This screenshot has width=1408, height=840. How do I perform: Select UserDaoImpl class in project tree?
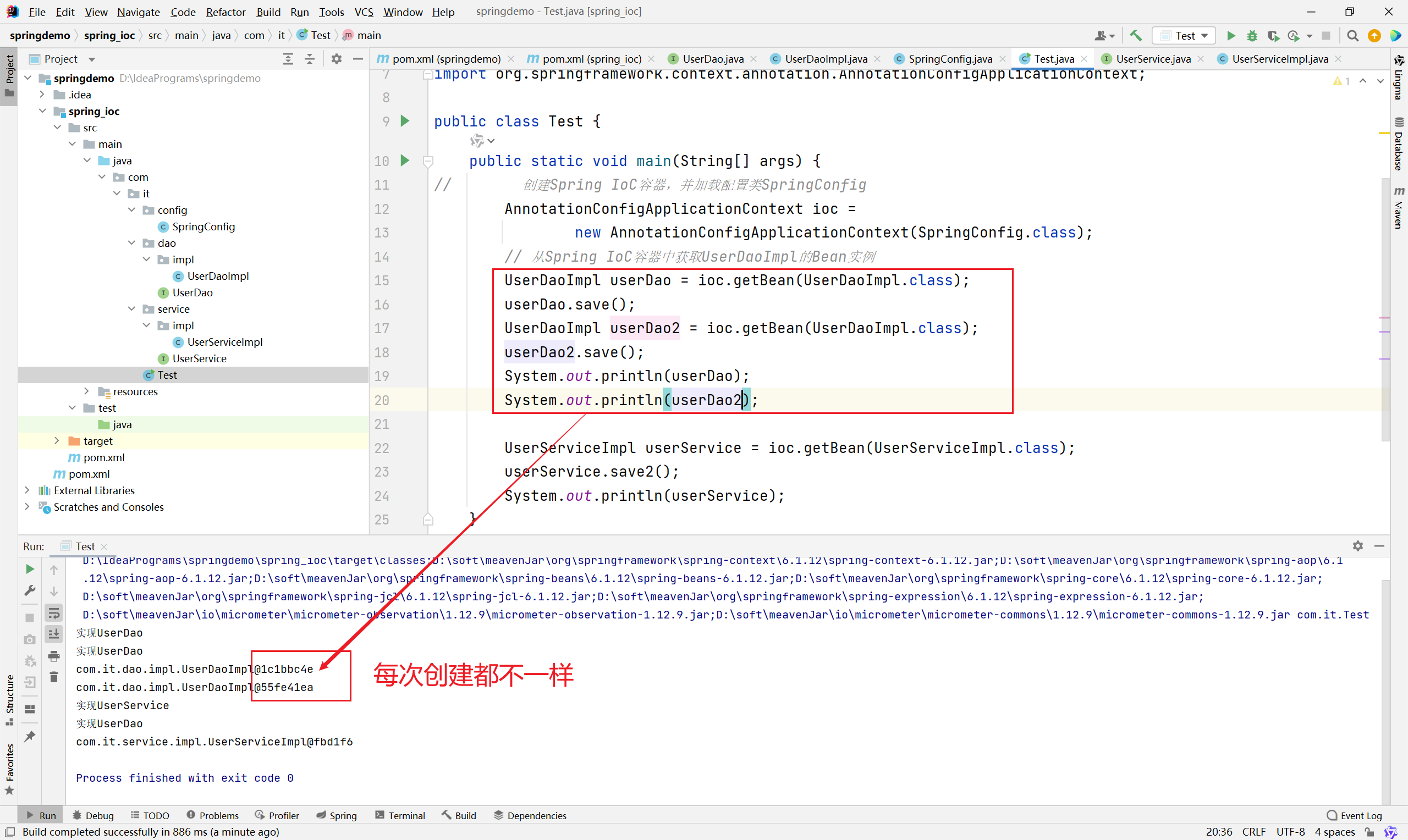point(217,276)
